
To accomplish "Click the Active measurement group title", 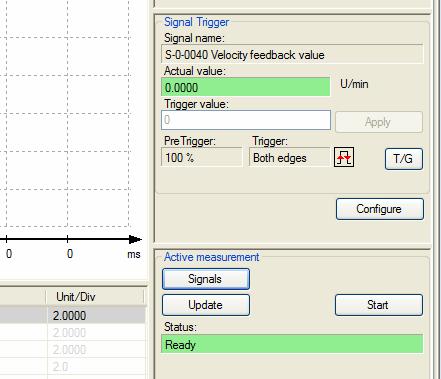I will (211, 257).
